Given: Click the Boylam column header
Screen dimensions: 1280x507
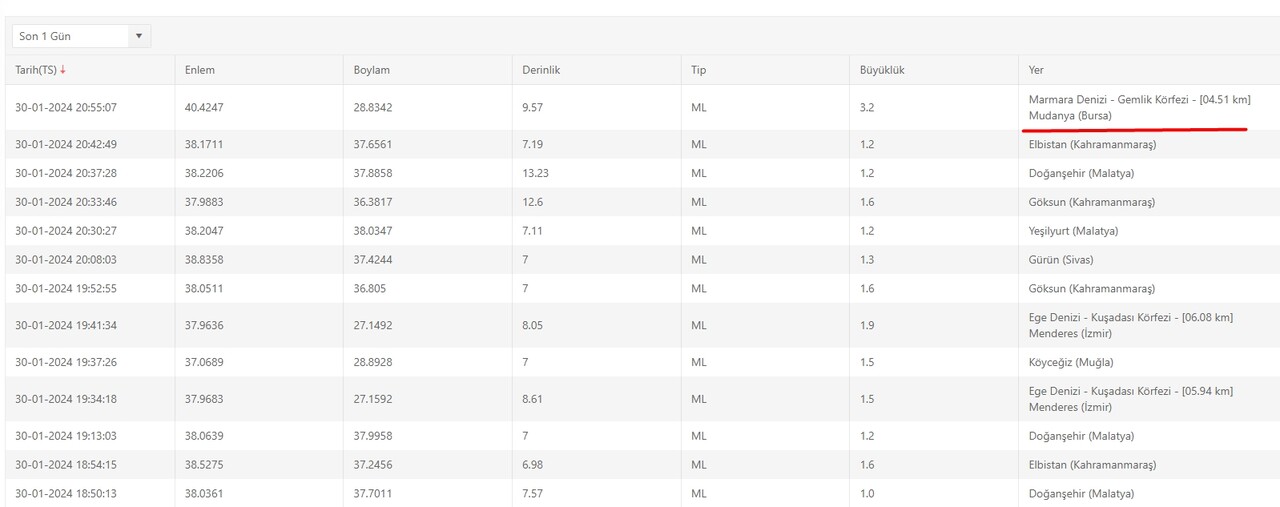Looking at the screenshot, I should pyautogui.click(x=372, y=70).
